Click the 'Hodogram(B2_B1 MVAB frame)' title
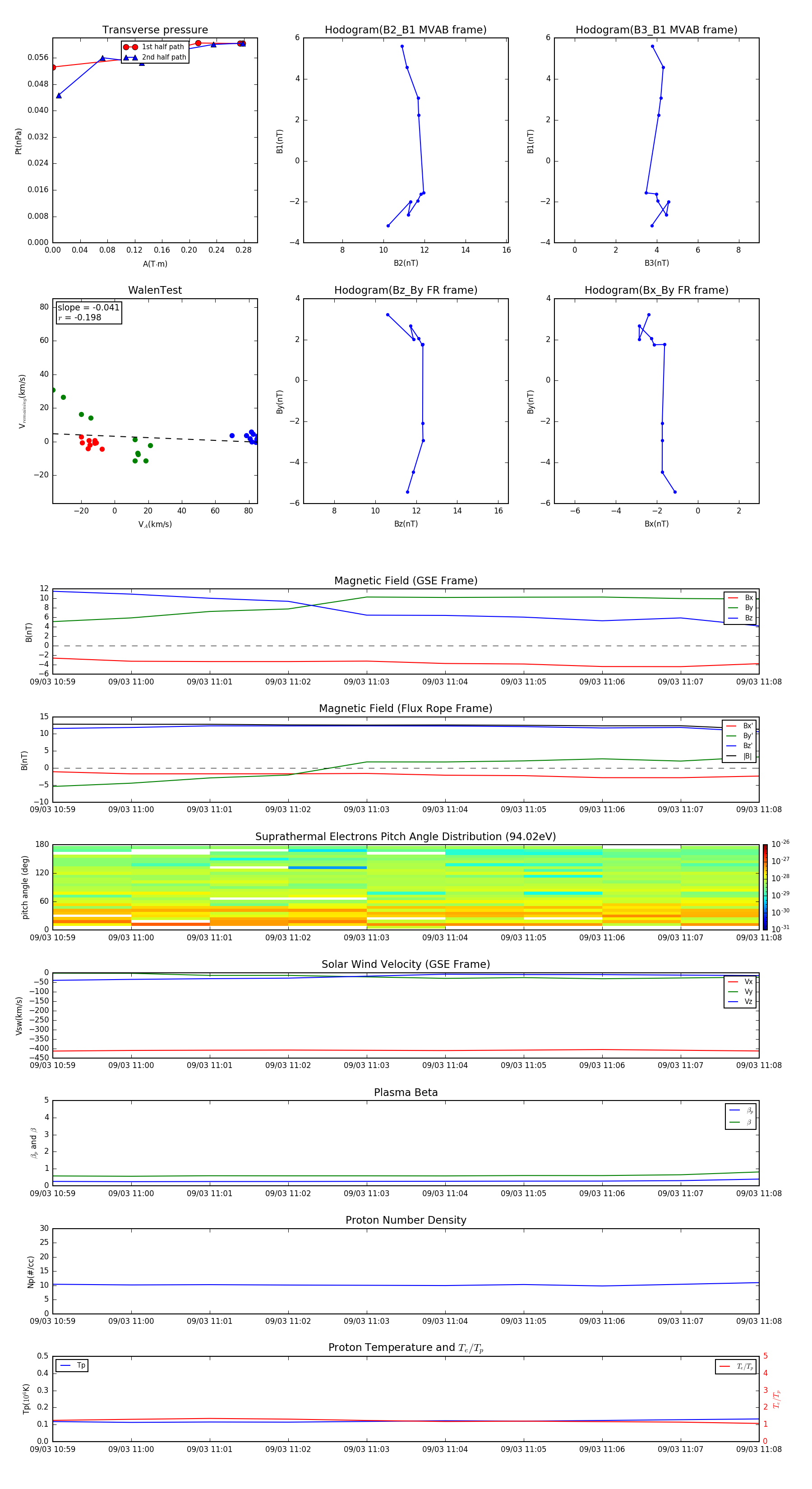This screenshot has width=812, height=1489. pyautogui.click(x=406, y=30)
